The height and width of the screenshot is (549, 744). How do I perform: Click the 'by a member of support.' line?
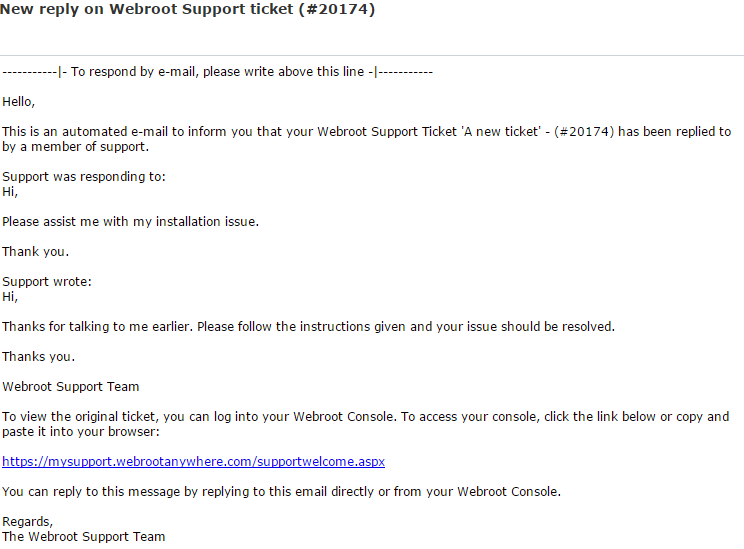coord(75,147)
